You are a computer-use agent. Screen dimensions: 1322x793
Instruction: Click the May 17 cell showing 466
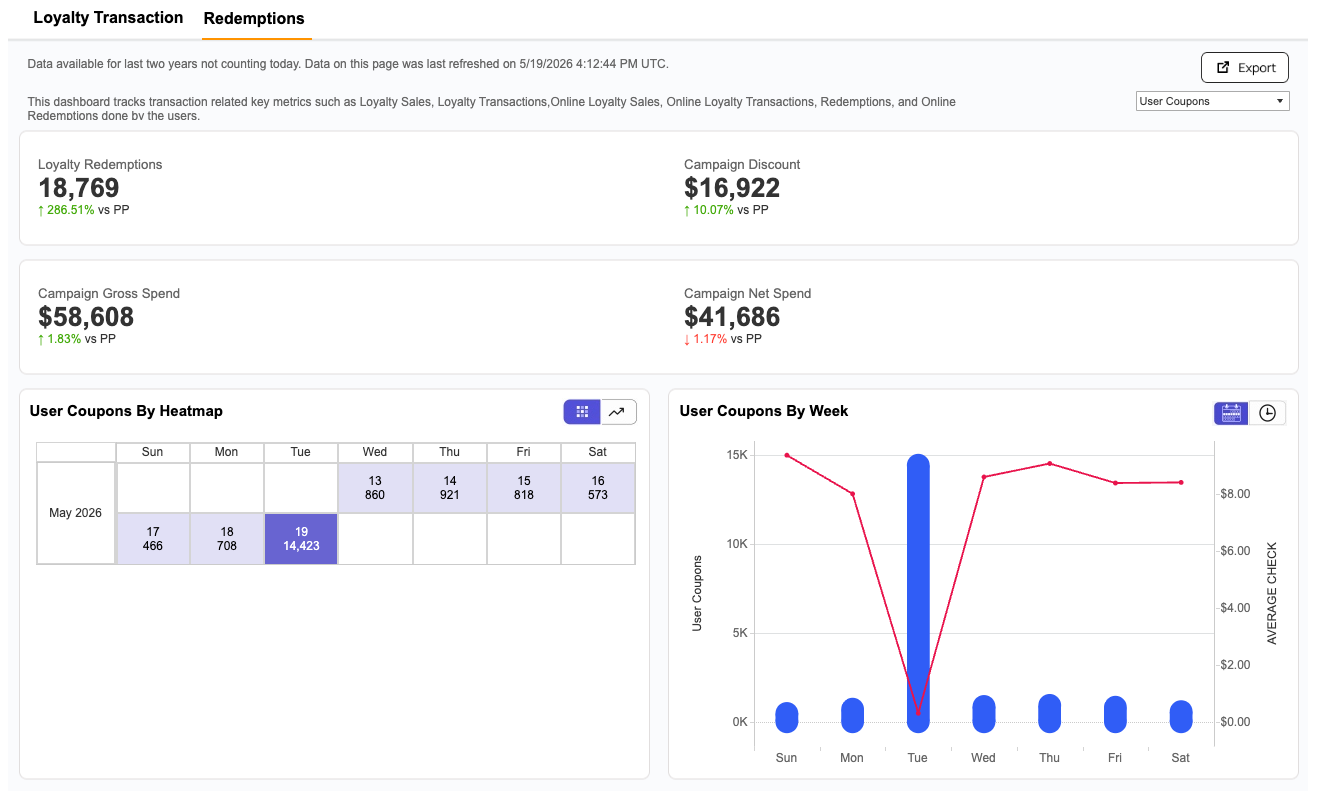pos(153,539)
